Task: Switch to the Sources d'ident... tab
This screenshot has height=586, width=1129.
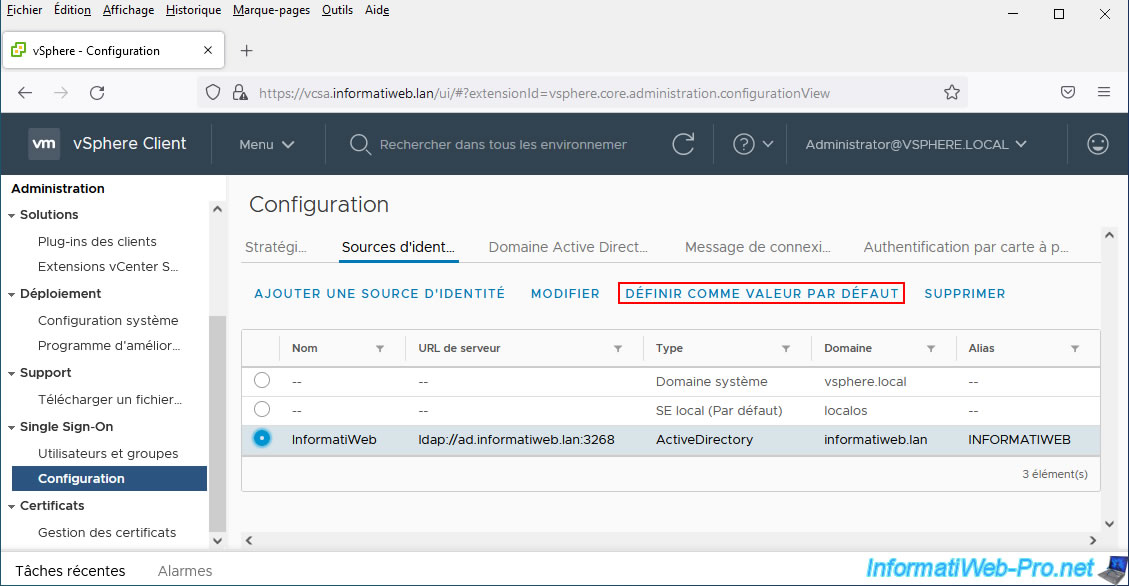Action: [x=398, y=247]
